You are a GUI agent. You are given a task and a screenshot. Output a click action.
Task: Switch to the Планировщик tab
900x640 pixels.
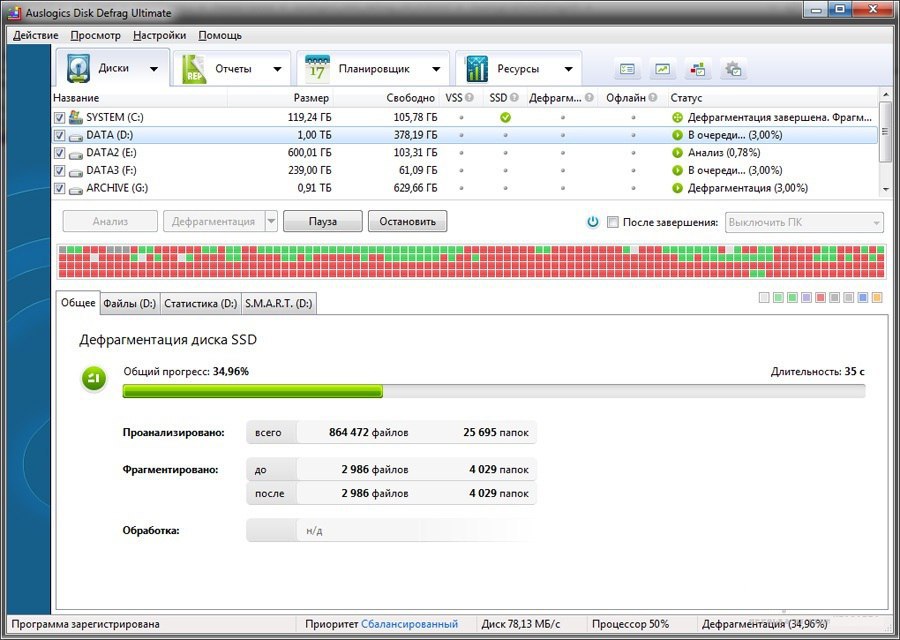coord(373,69)
